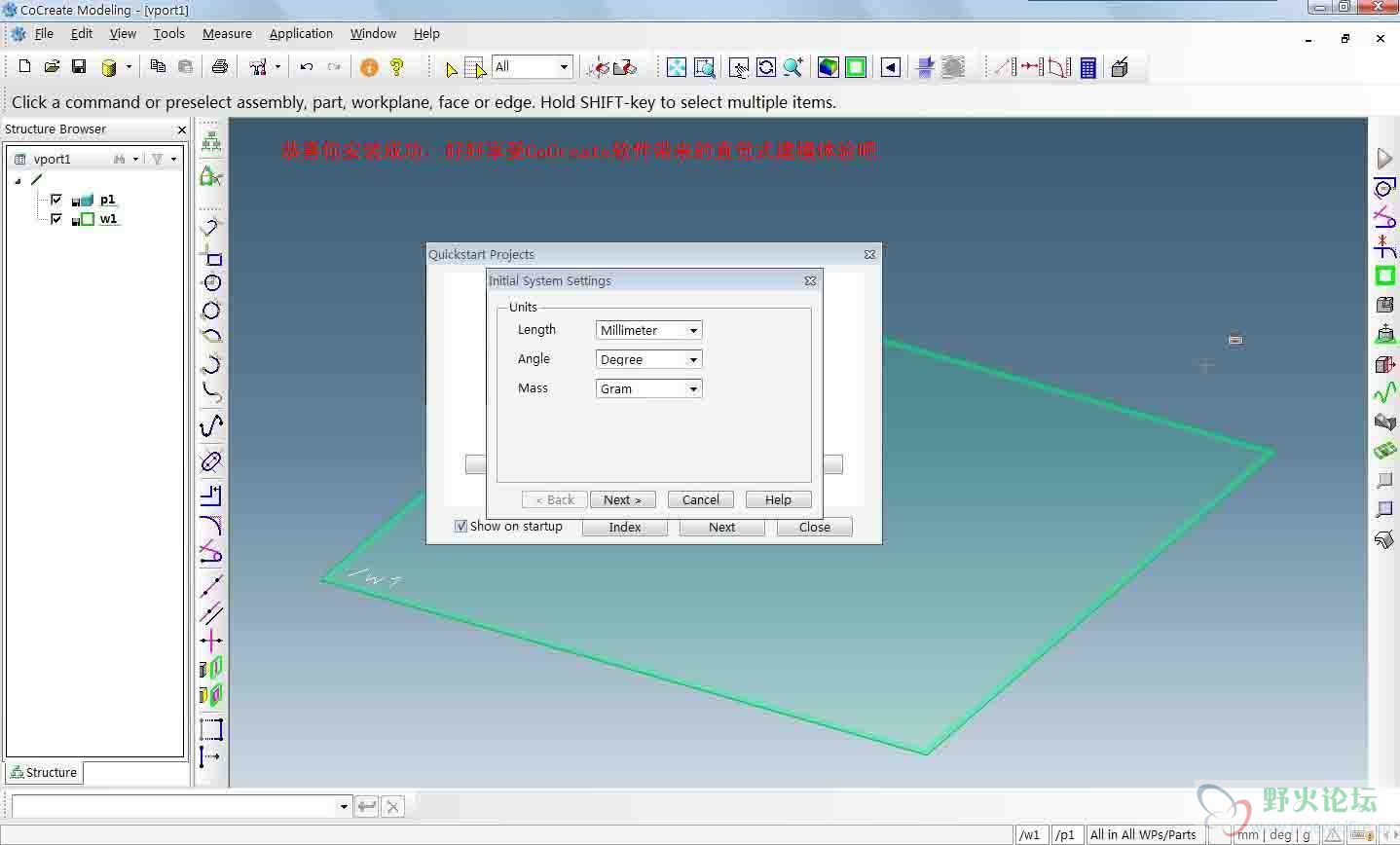Click the command line enter arrow button
The height and width of the screenshot is (845, 1400).
tap(366, 806)
